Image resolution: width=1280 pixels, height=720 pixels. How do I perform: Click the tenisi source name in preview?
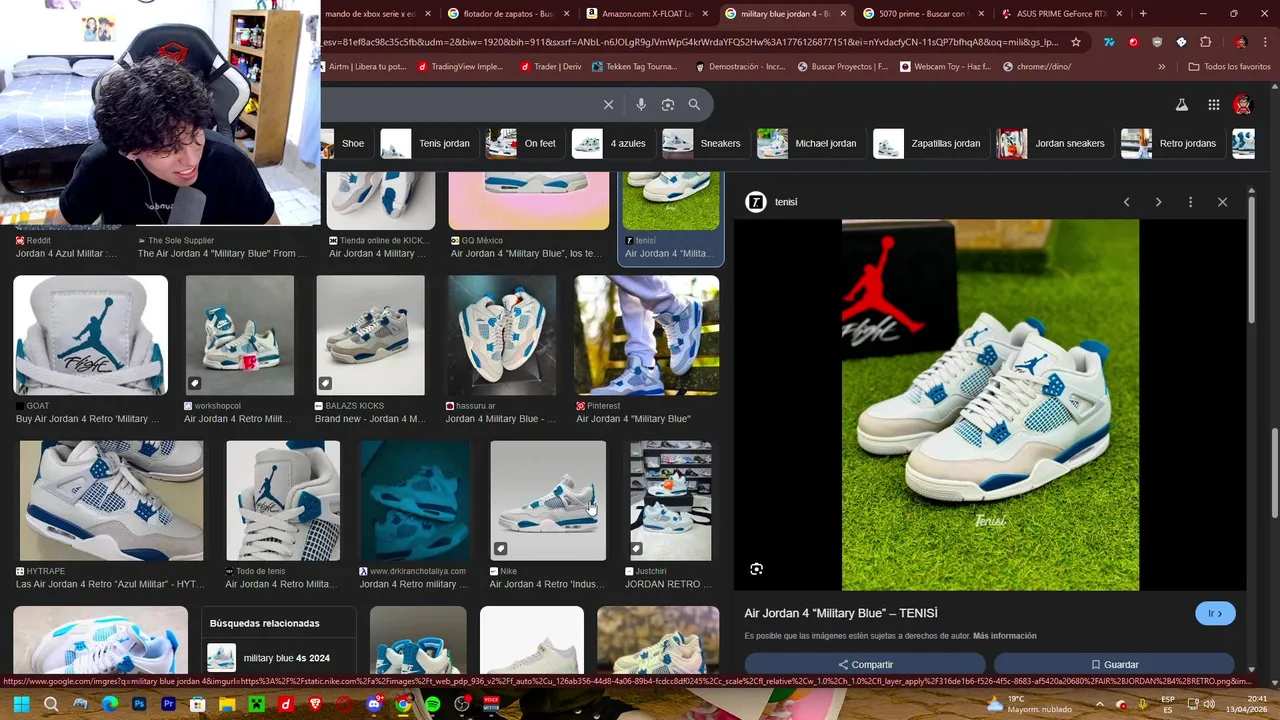click(786, 202)
